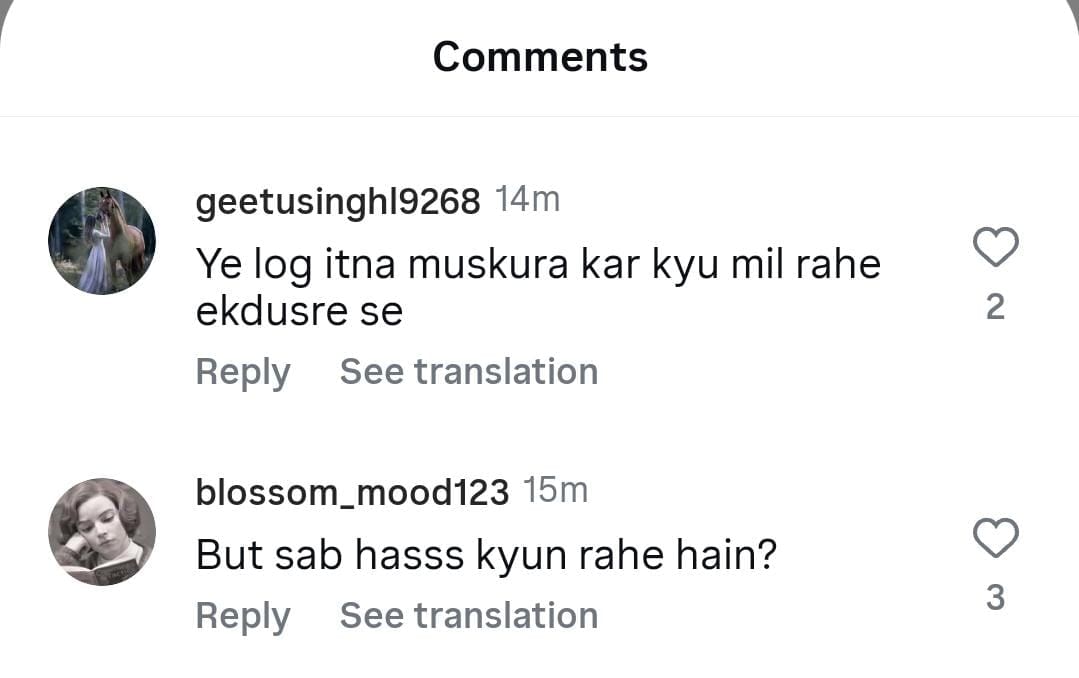Translate the 'But sab hasss' comment
This screenshot has height=678, width=1079.
[x=468, y=616]
